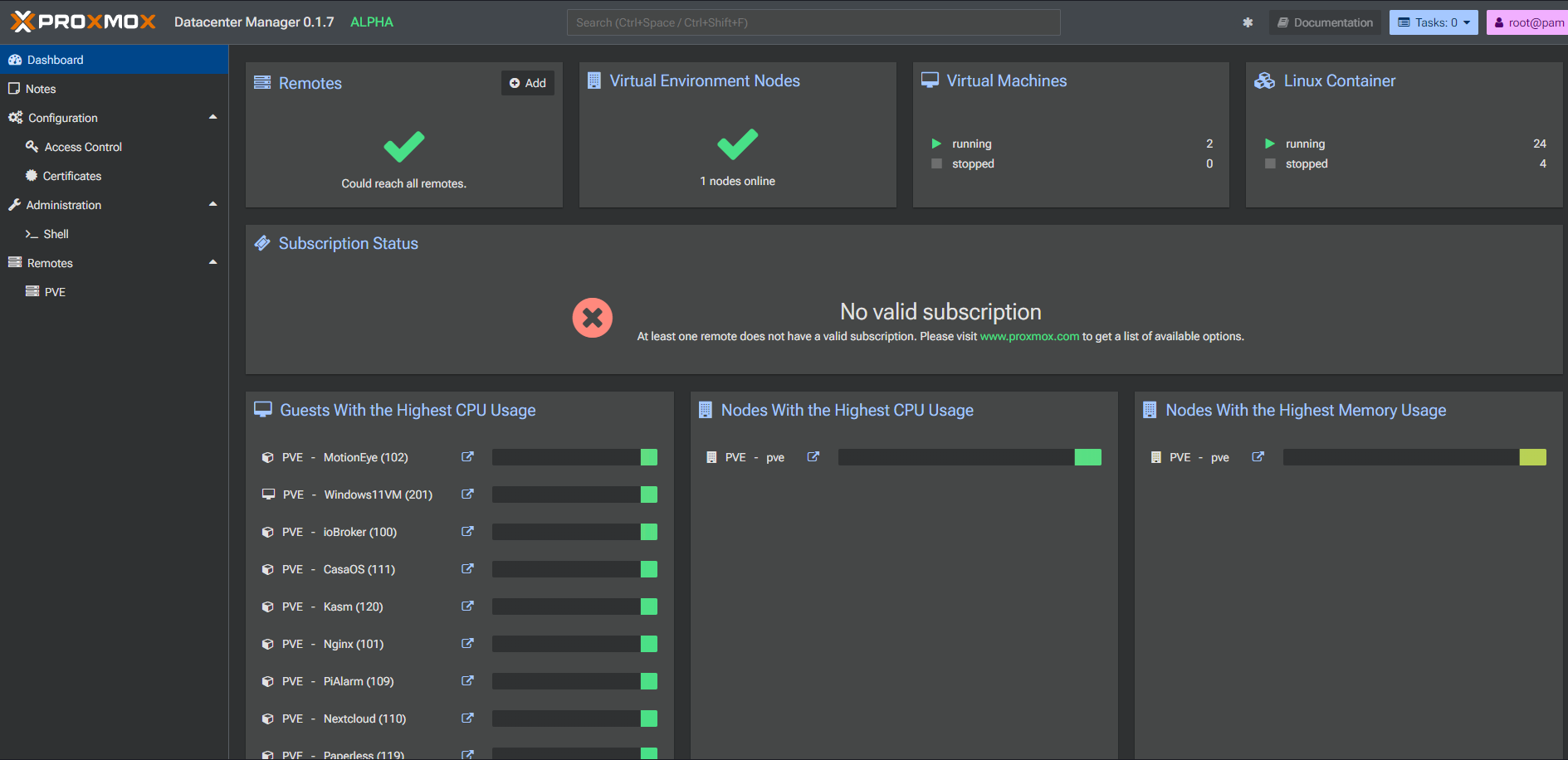Click the Proxmox logo
This screenshot has width=1568, height=760.
pyautogui.click(x=83, y=22)
